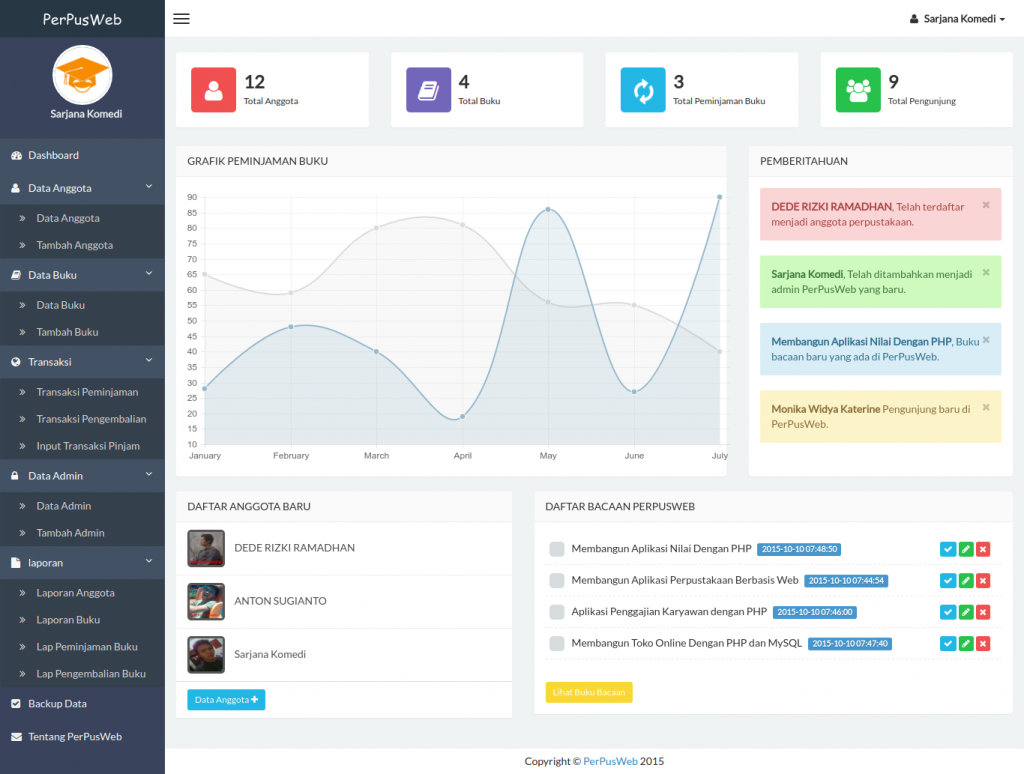1024x774 pixels.
Task: Click red delete icon for Membangun Toko Online
Action: [983, 644]
